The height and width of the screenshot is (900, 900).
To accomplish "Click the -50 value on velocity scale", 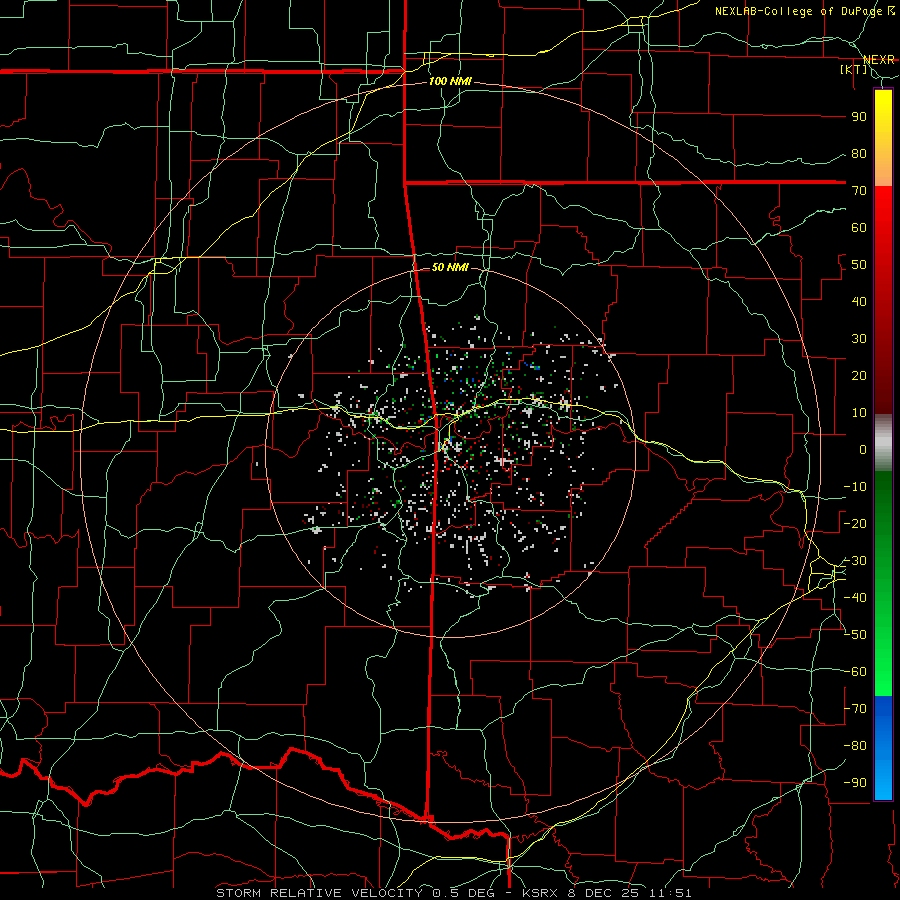I will (x=855, y=634).
